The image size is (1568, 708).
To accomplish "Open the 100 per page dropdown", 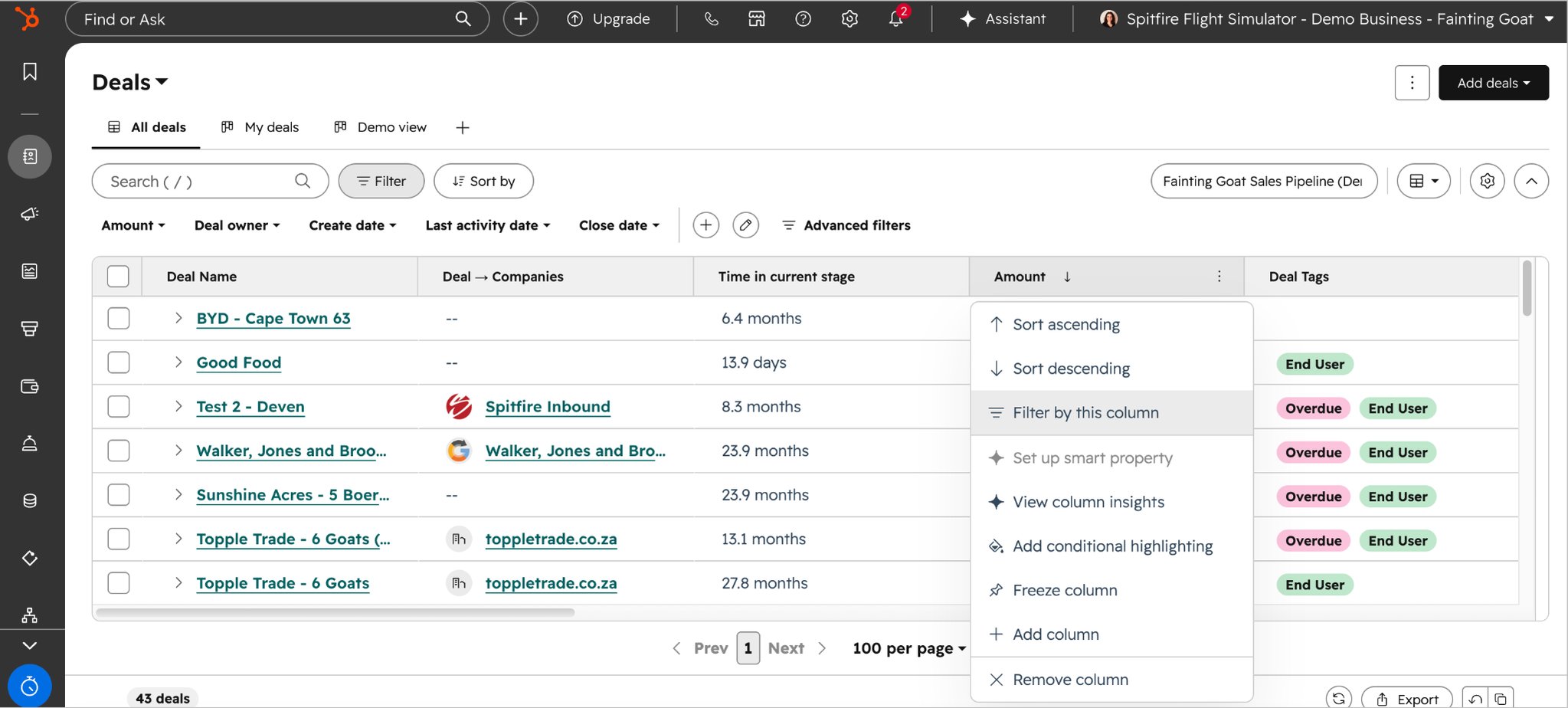I will click(x=909, y=648).
